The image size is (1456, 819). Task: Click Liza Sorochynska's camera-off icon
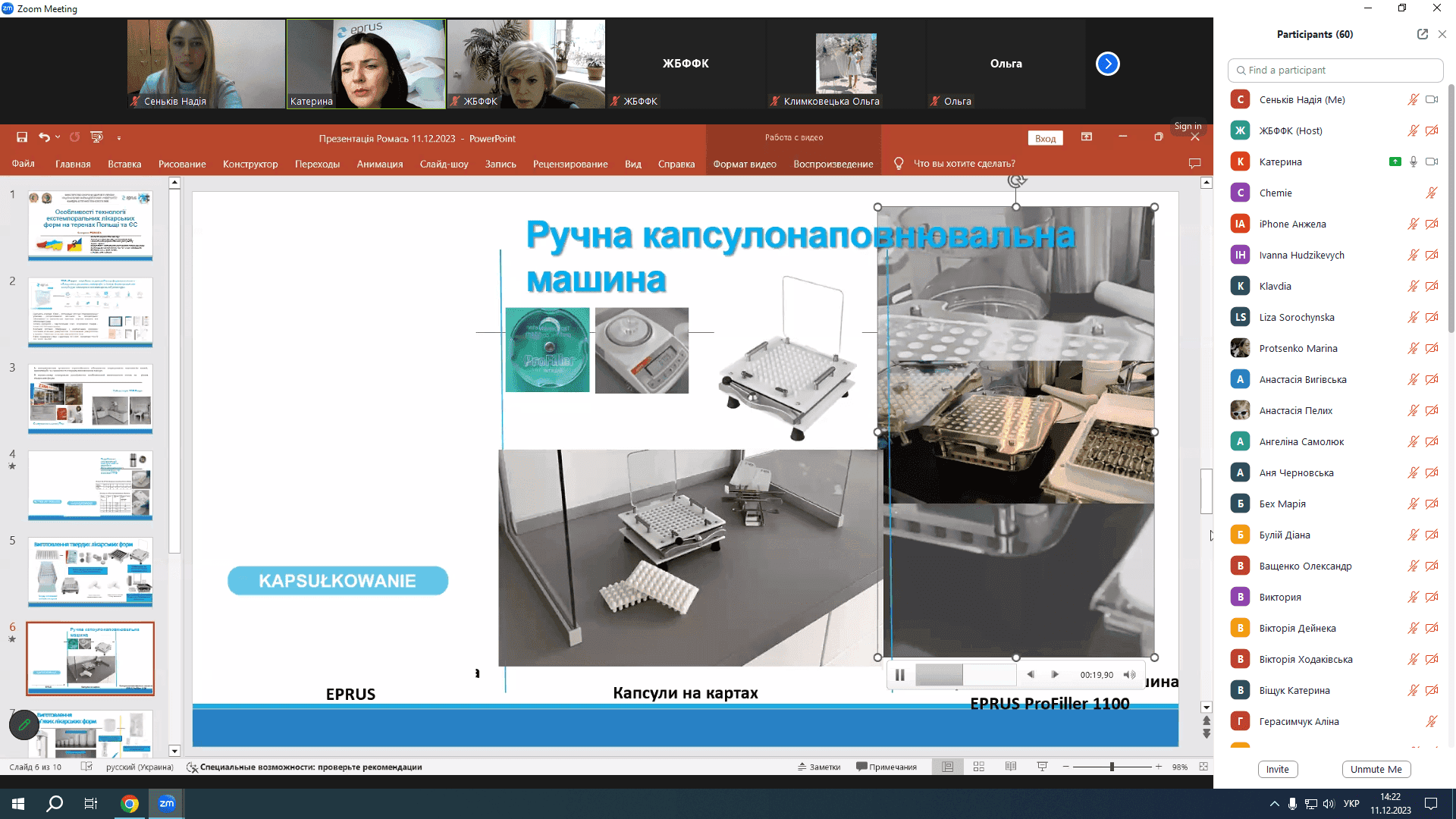click(1432, 317)
